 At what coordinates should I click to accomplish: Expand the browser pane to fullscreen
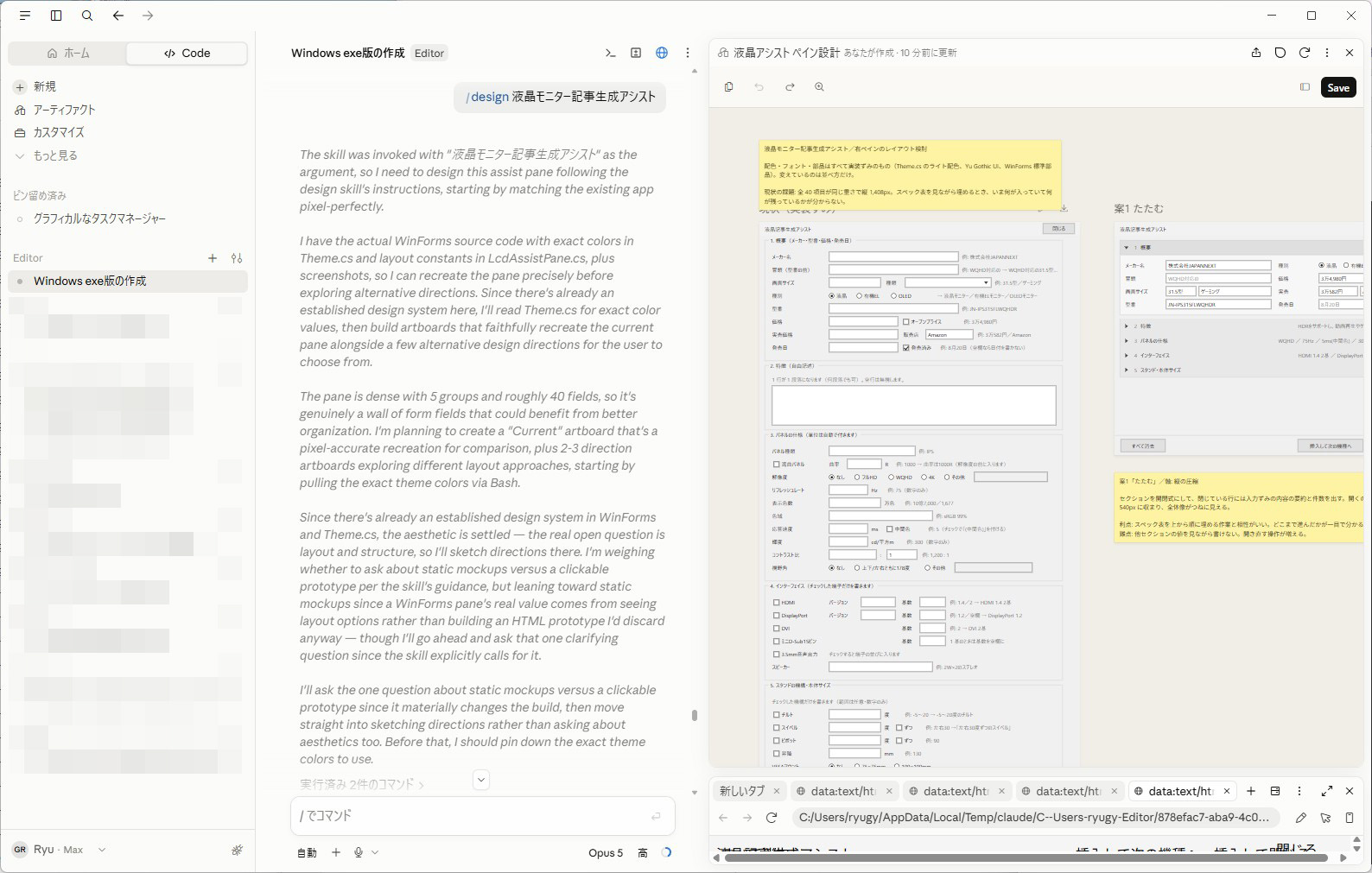[x=1327, y=791]
